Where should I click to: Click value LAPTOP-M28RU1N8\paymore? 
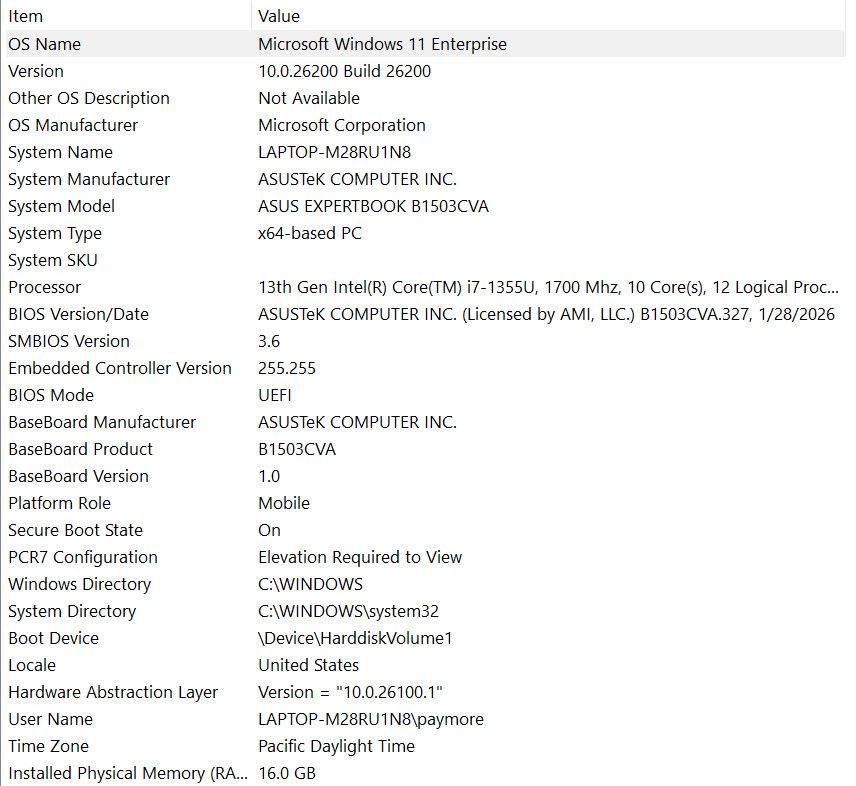point(371,719)
